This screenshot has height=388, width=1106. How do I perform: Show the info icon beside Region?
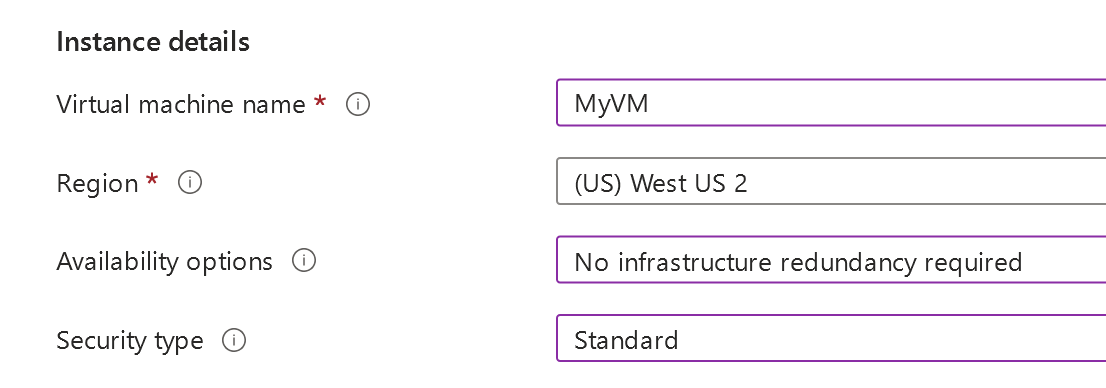pyautogui.click(x=190, y=183)
